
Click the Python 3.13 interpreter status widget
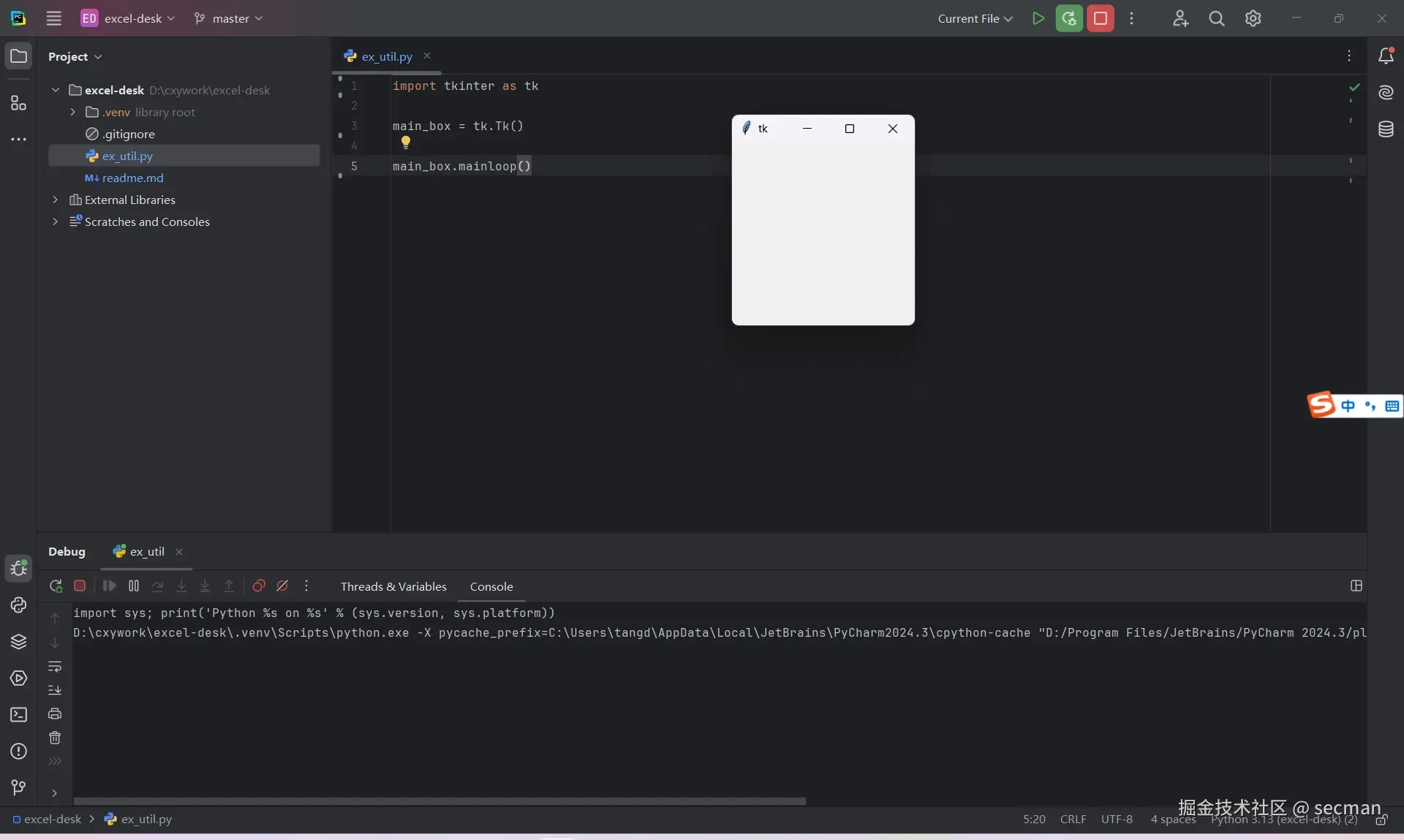[x=1283, y=820]
